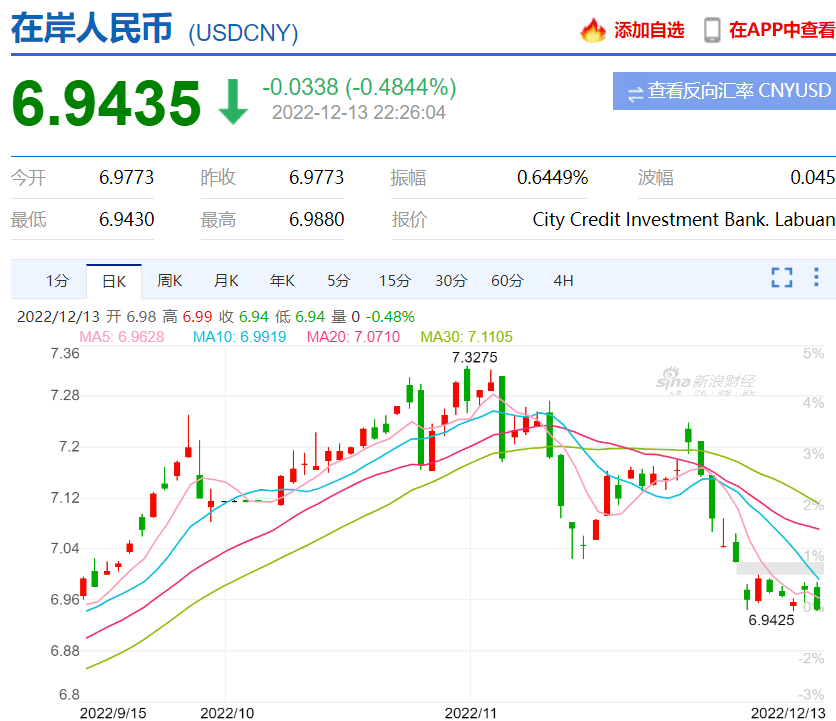Click the 2022/12/13 end date label

(788, 713)
